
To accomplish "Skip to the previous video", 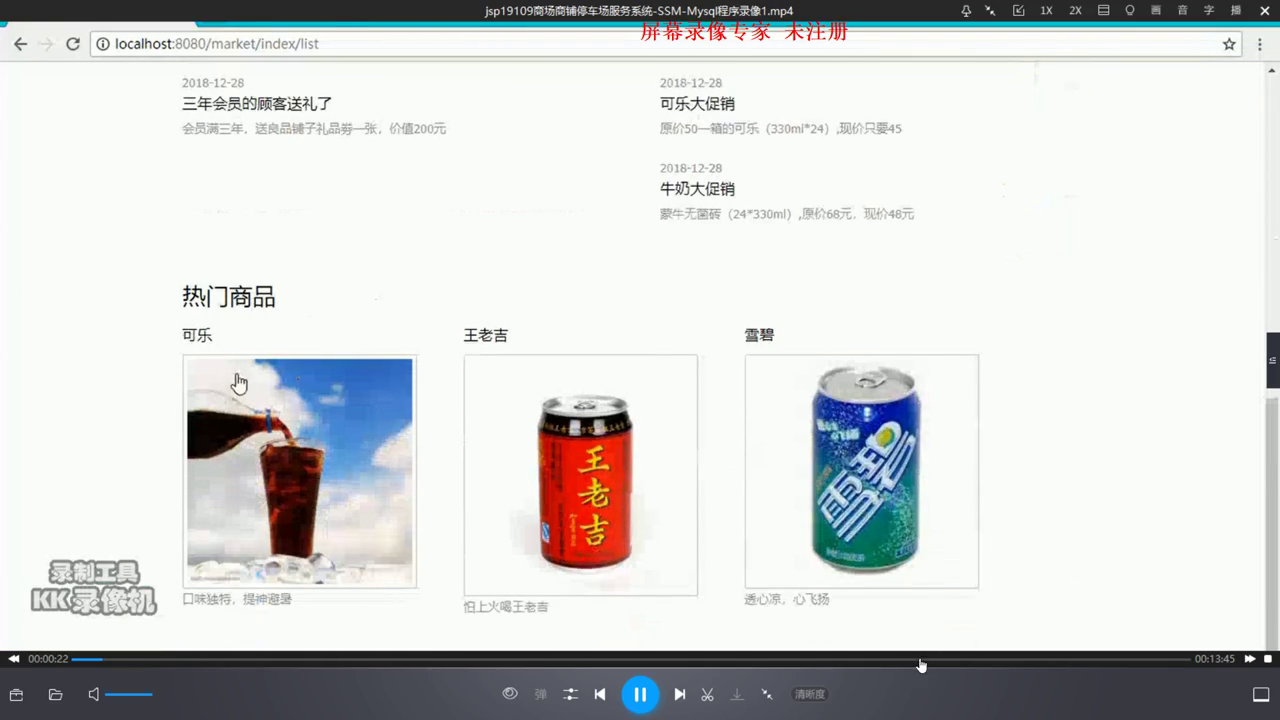I will click(600, 694).
